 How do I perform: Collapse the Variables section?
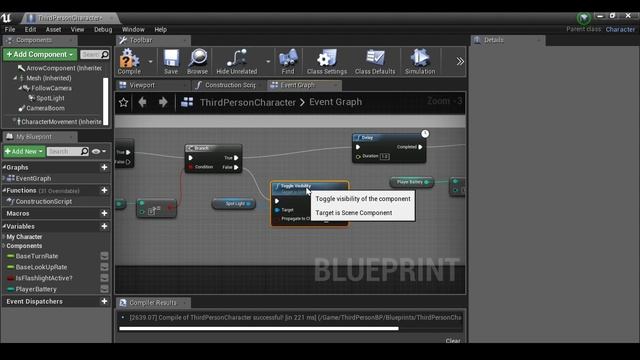[4, 226]
